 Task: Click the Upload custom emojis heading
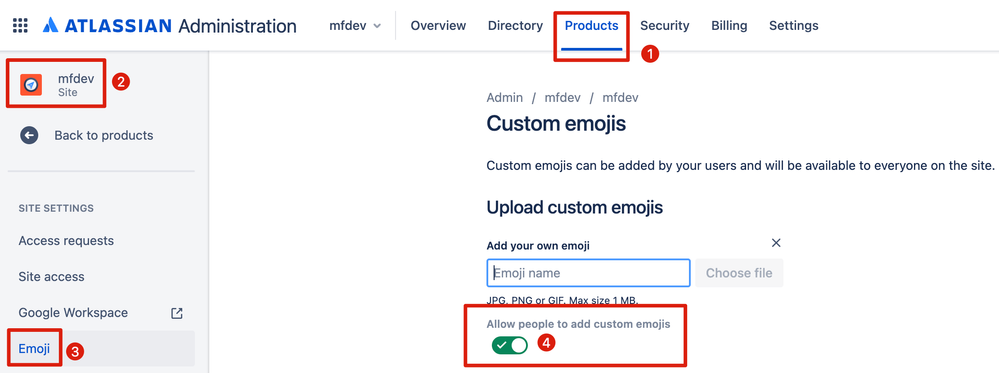[575, 207]
